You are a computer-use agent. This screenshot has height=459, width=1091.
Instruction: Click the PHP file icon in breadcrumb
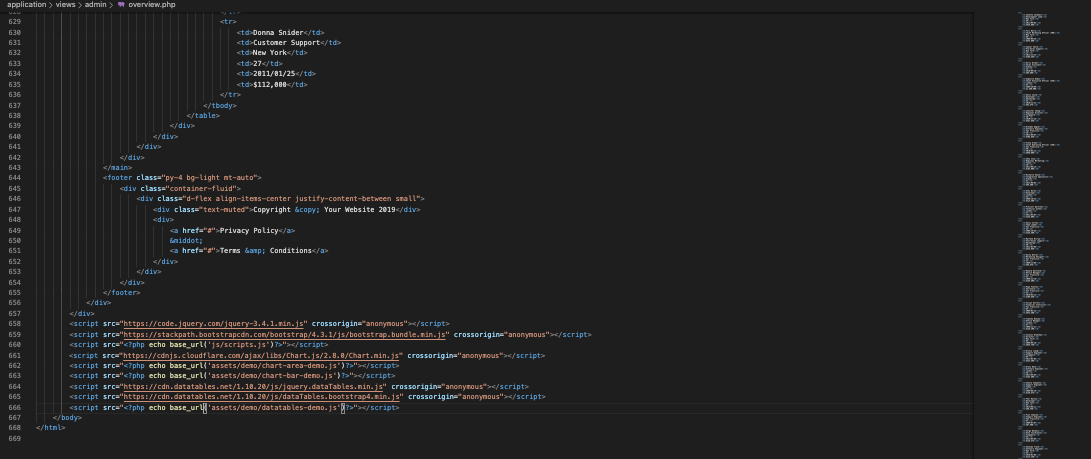121,4
